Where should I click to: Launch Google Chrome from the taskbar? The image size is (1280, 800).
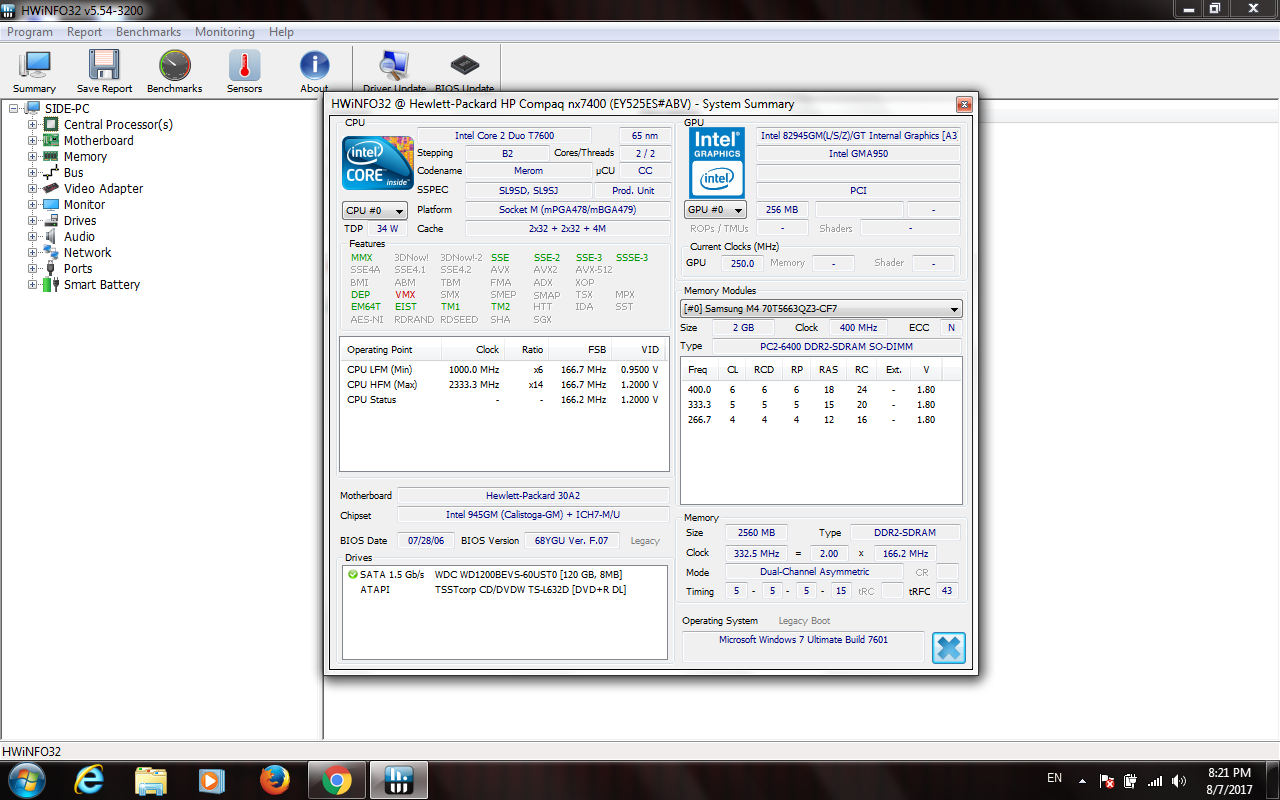click(336, 779)
